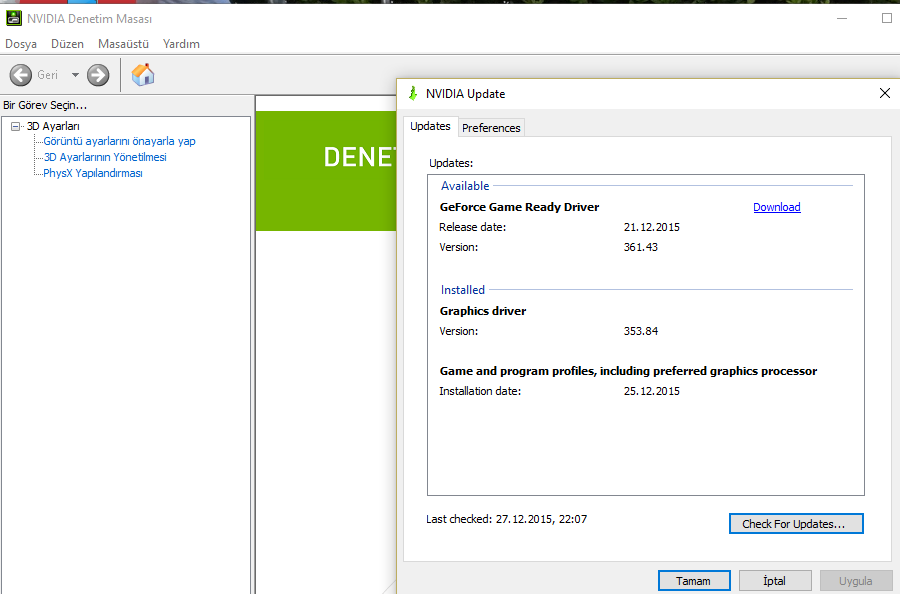Screen dimensions: 900x594
Task: Select the 3D Ayarları tree heading
Action: (x=53, y=126)
